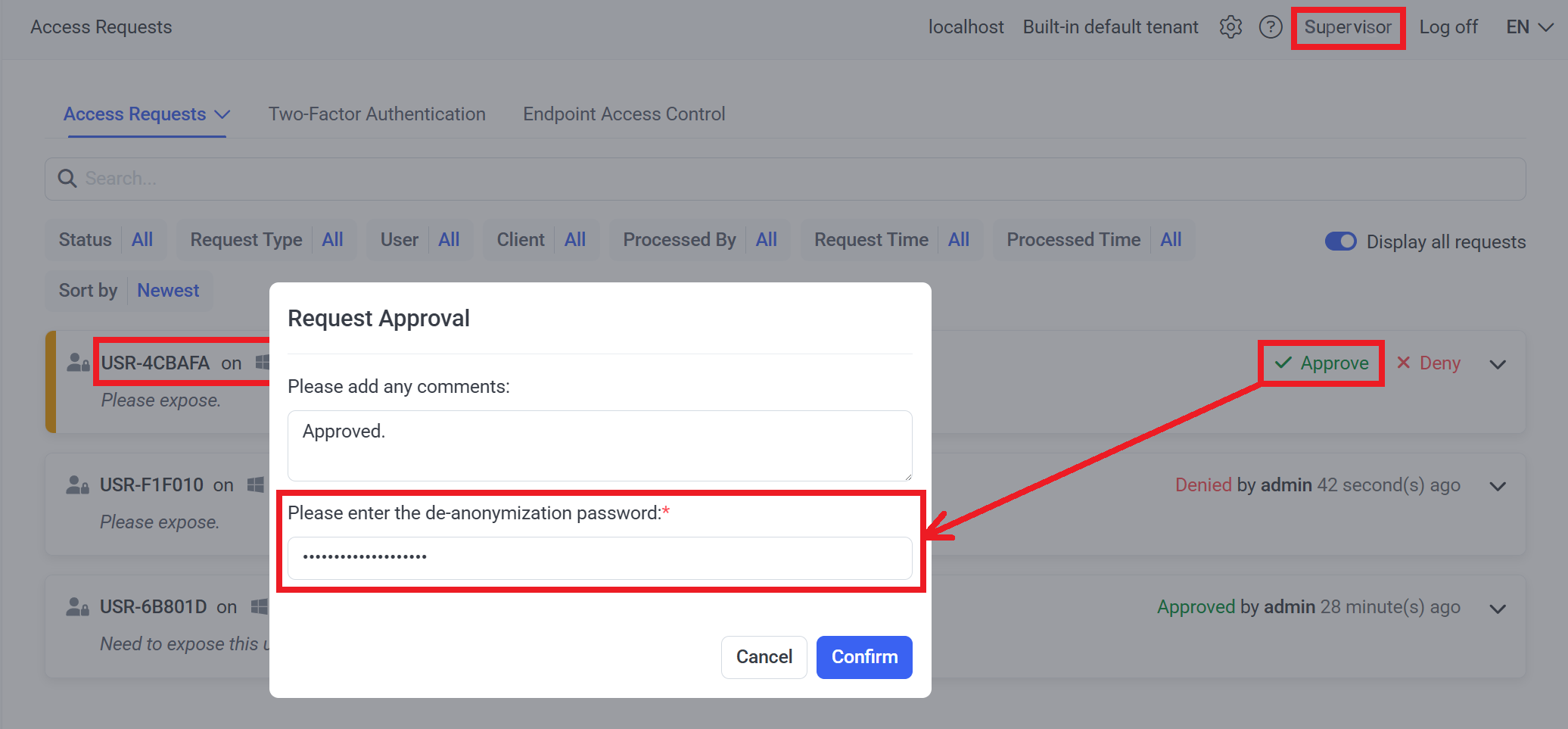Click the de-anonymization password field

click(x=599, y=558)
